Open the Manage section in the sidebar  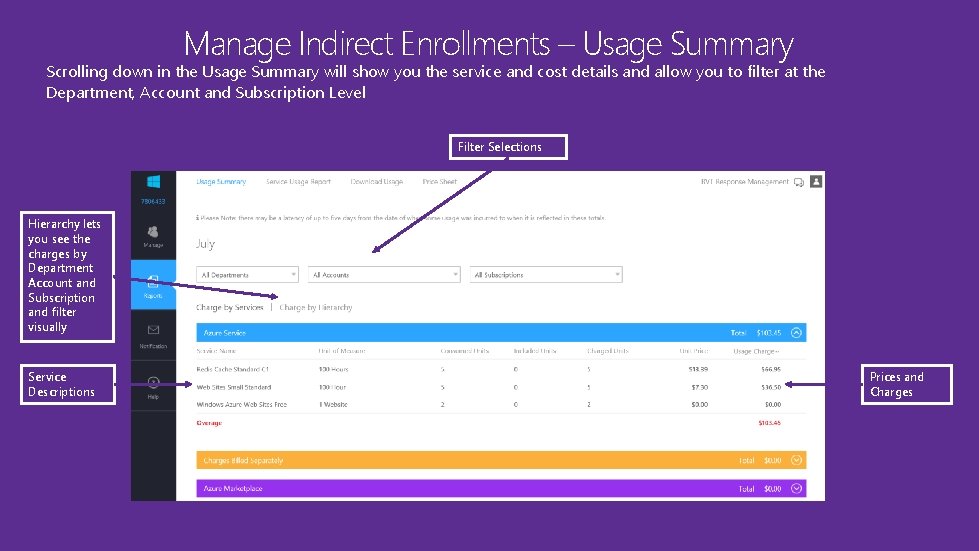[x=153, y=237]
